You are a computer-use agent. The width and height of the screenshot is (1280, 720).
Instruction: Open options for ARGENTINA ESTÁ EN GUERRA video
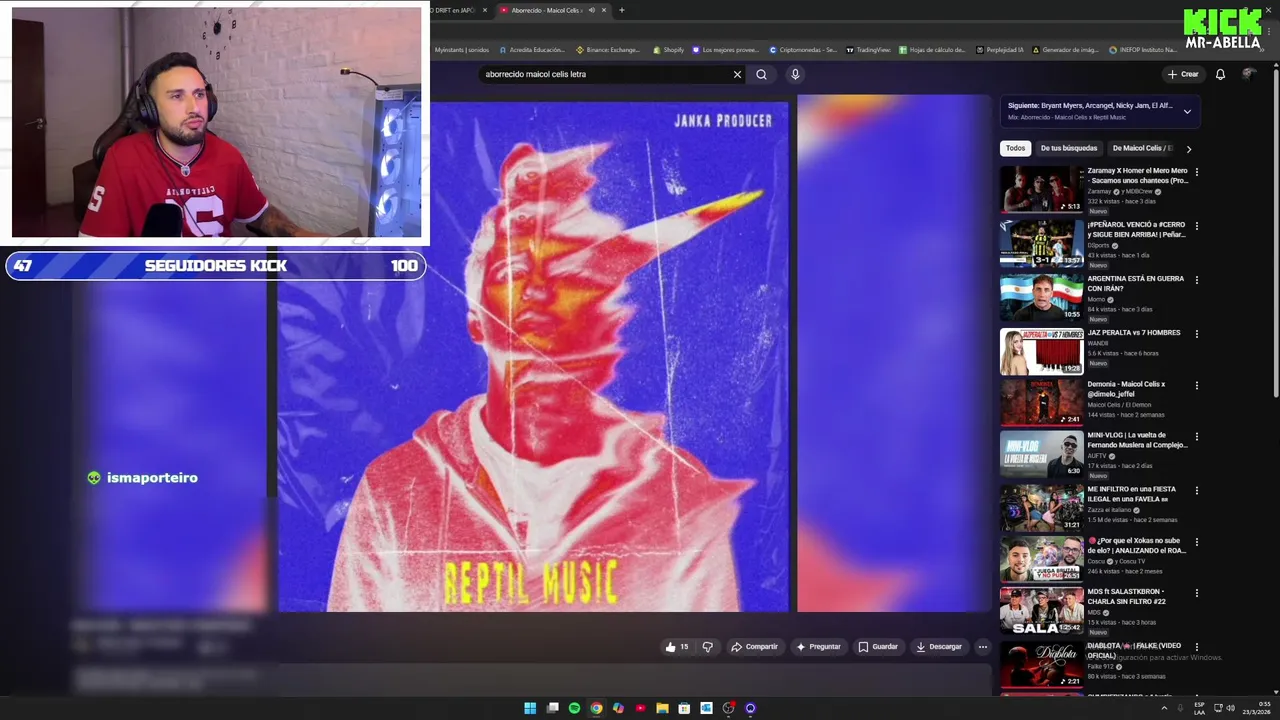click(x=1196, y=280)
